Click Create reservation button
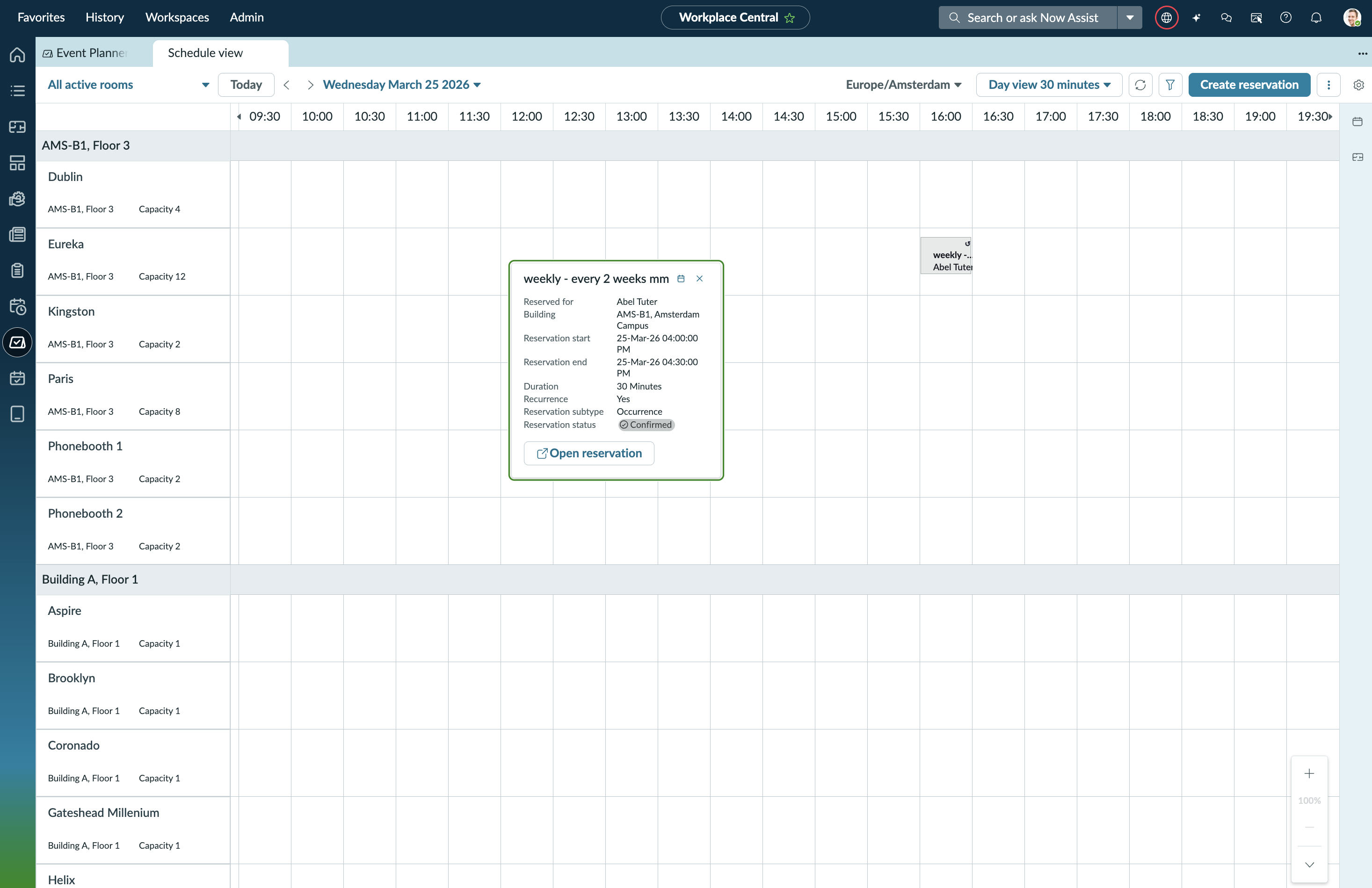The width and height of the screenshot is (1372, 888). [x=1249, y=85]
